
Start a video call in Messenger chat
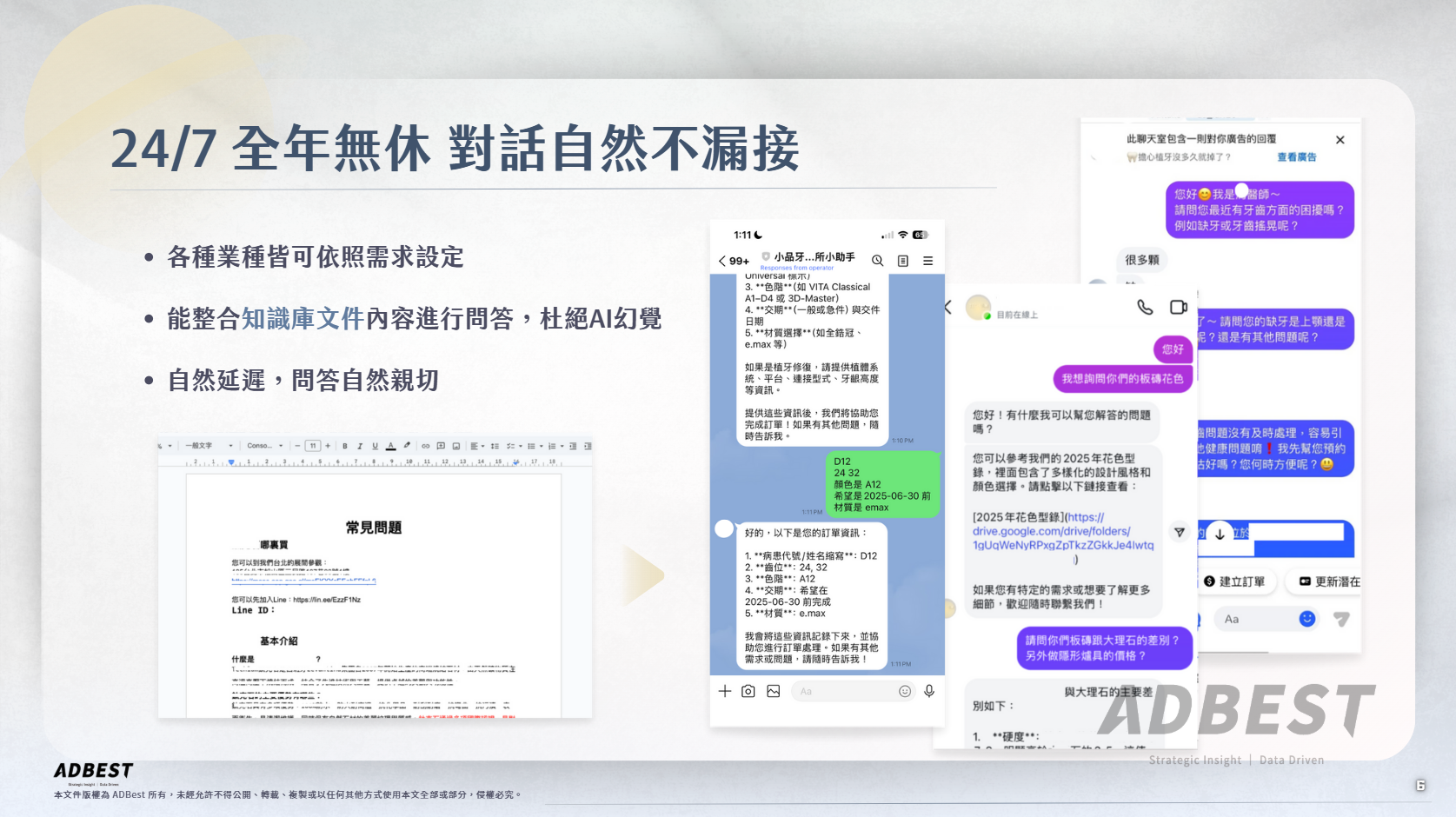pyautogui.click(x=1178, y=307)
